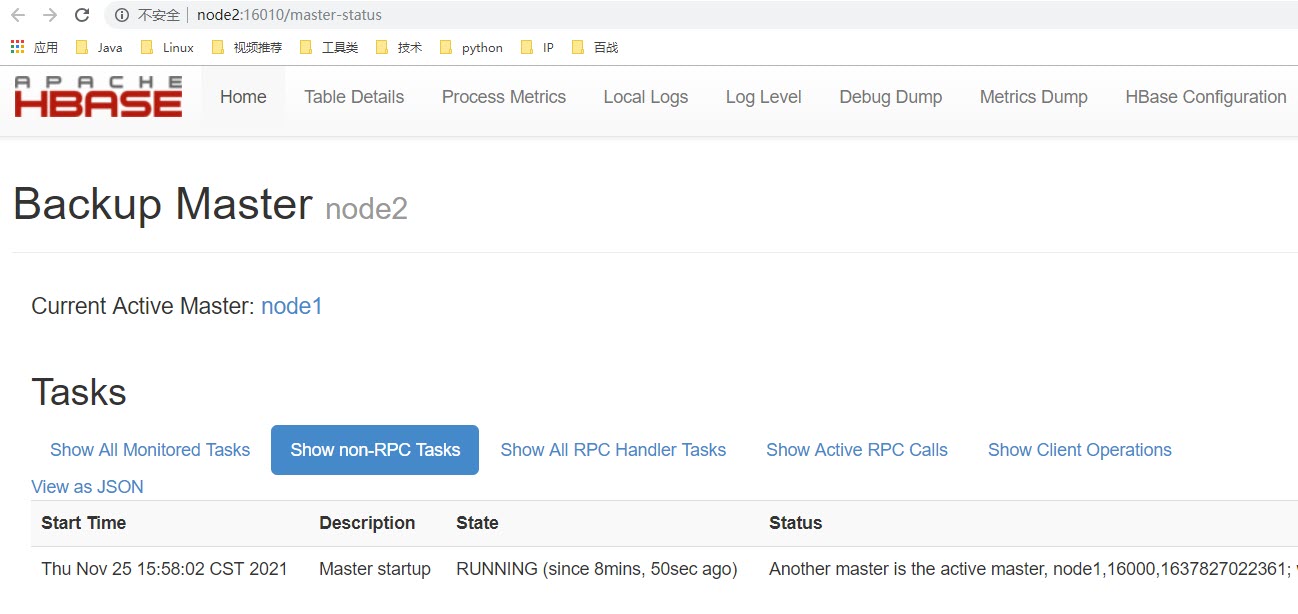Click the browser back arrow
This screenshot has width=1298, height=614.
coord(18,15)
